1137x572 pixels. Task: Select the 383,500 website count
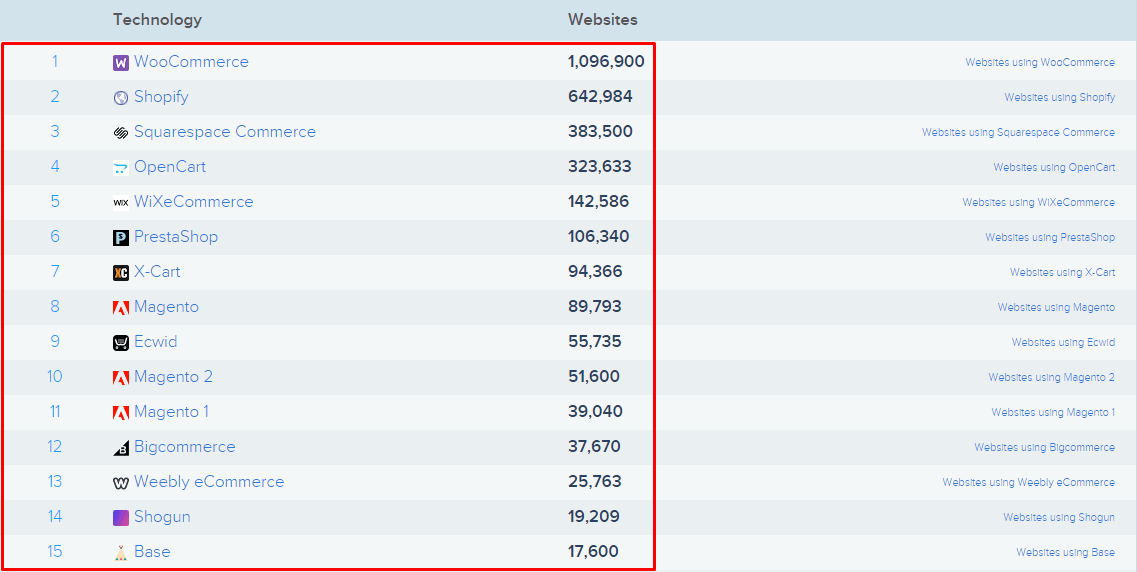tap(600, 132)
